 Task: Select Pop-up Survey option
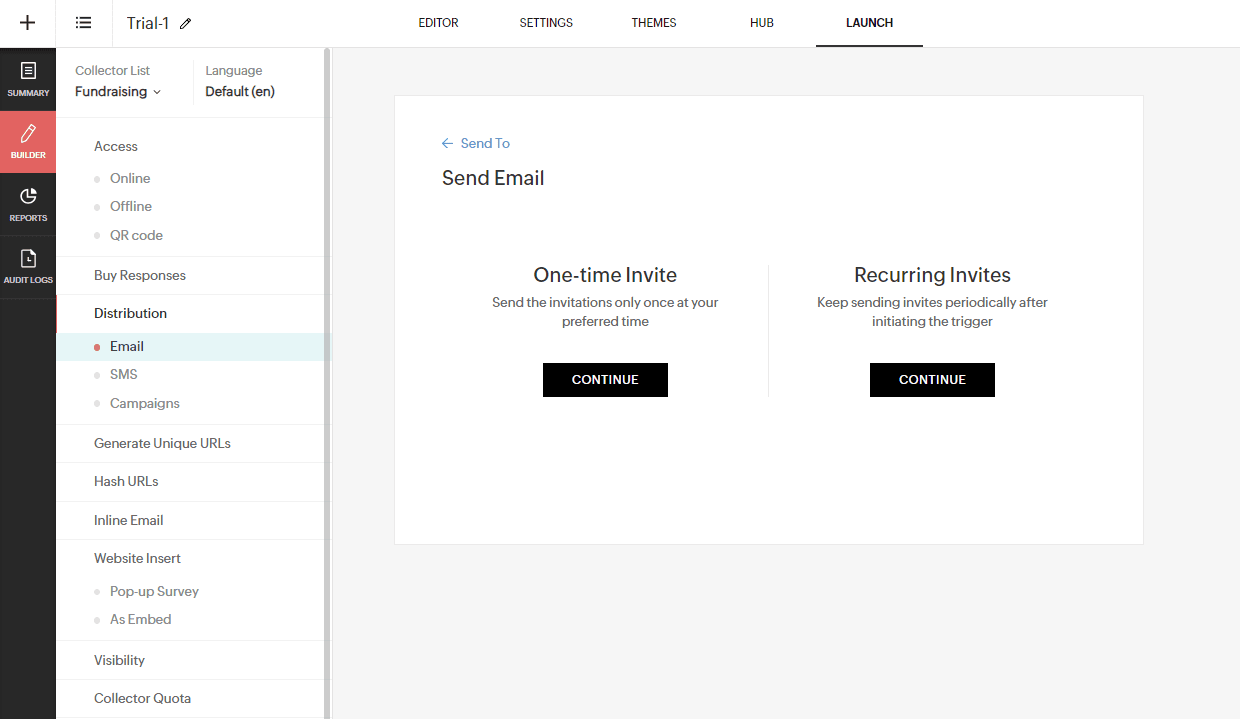(x=154, y=591)
